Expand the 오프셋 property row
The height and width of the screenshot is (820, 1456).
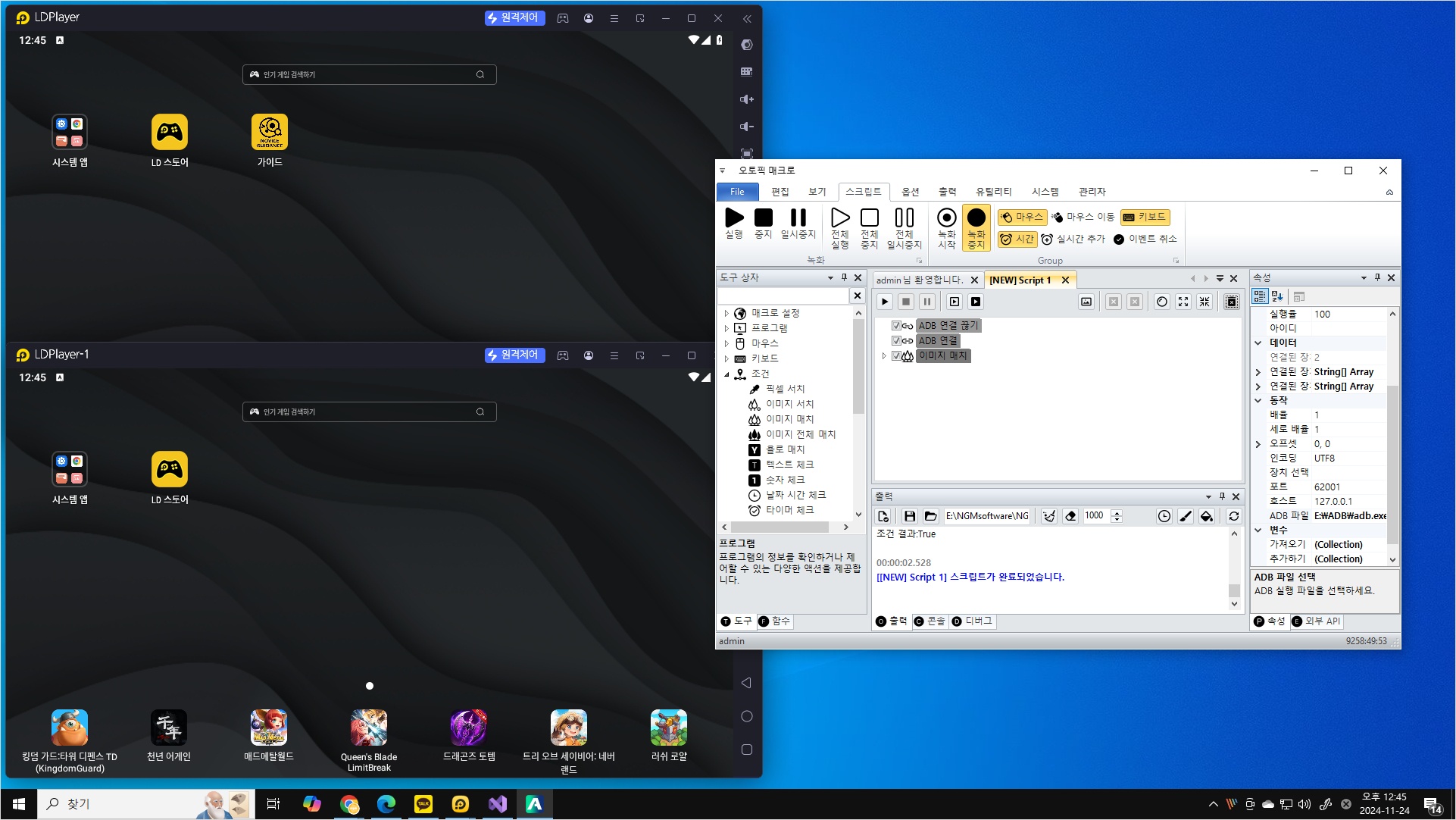pyautogui.click(x=1258, y=444)
